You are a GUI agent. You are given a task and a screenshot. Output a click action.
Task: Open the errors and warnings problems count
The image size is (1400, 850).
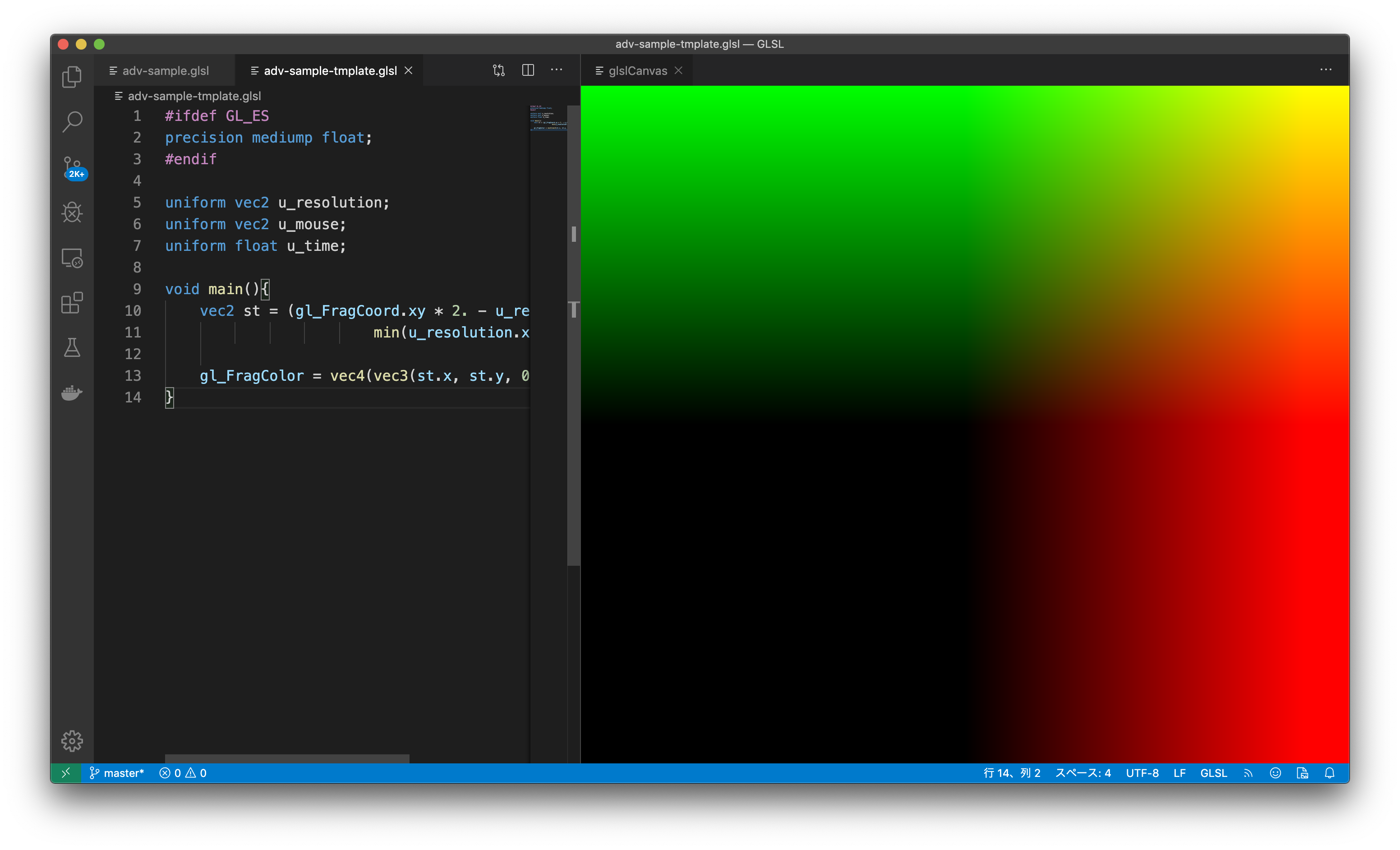click(183, 773)
